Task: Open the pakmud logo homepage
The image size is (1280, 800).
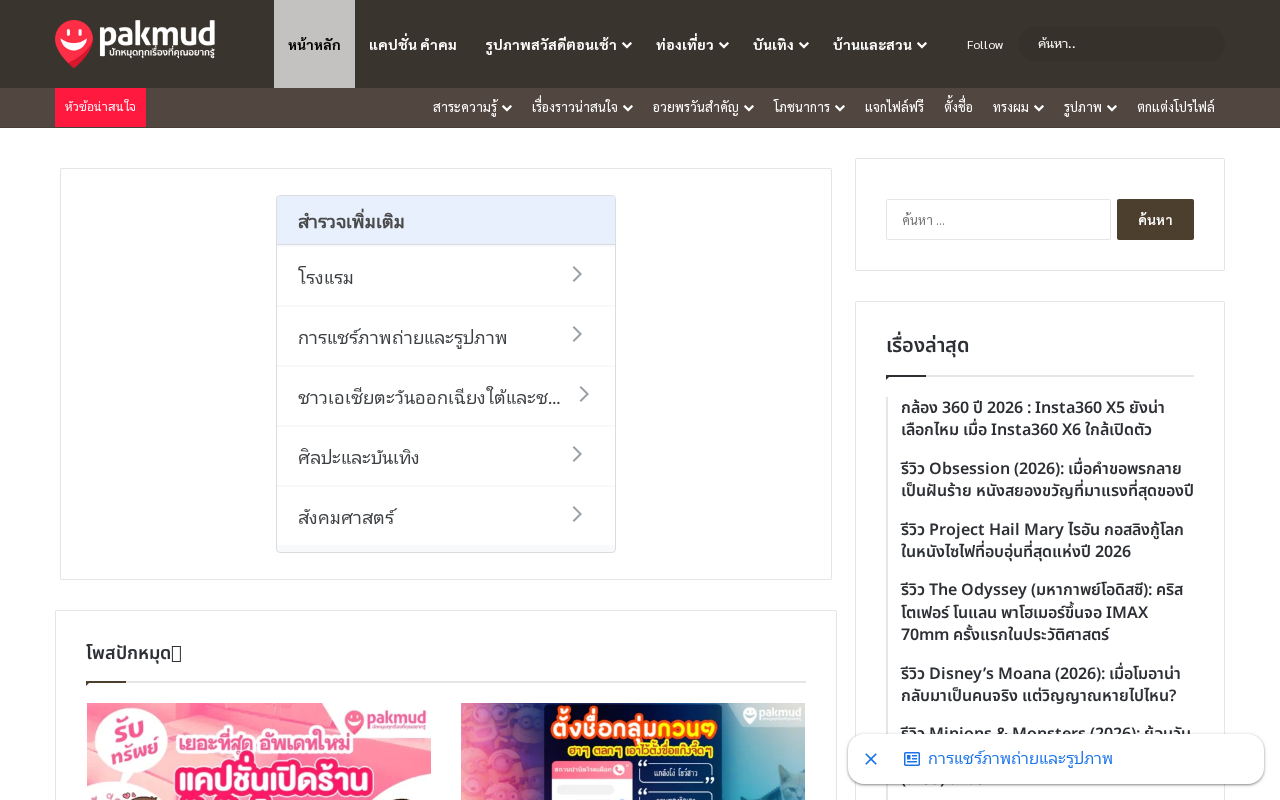Action: click(x=135, y=44)
